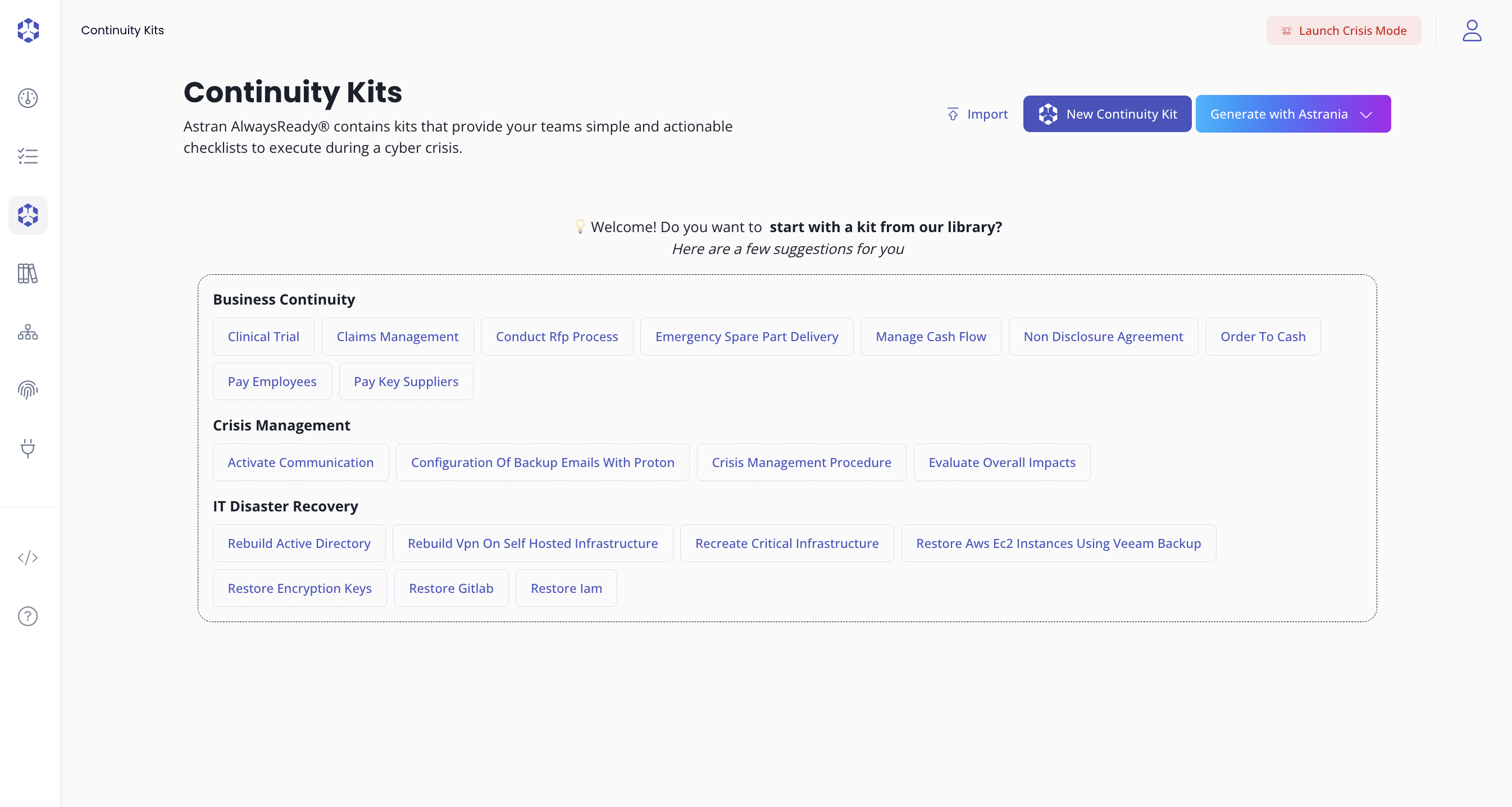Select the sitemap network icon in sidebar
1512x807 pixels.
coord(28,333)
